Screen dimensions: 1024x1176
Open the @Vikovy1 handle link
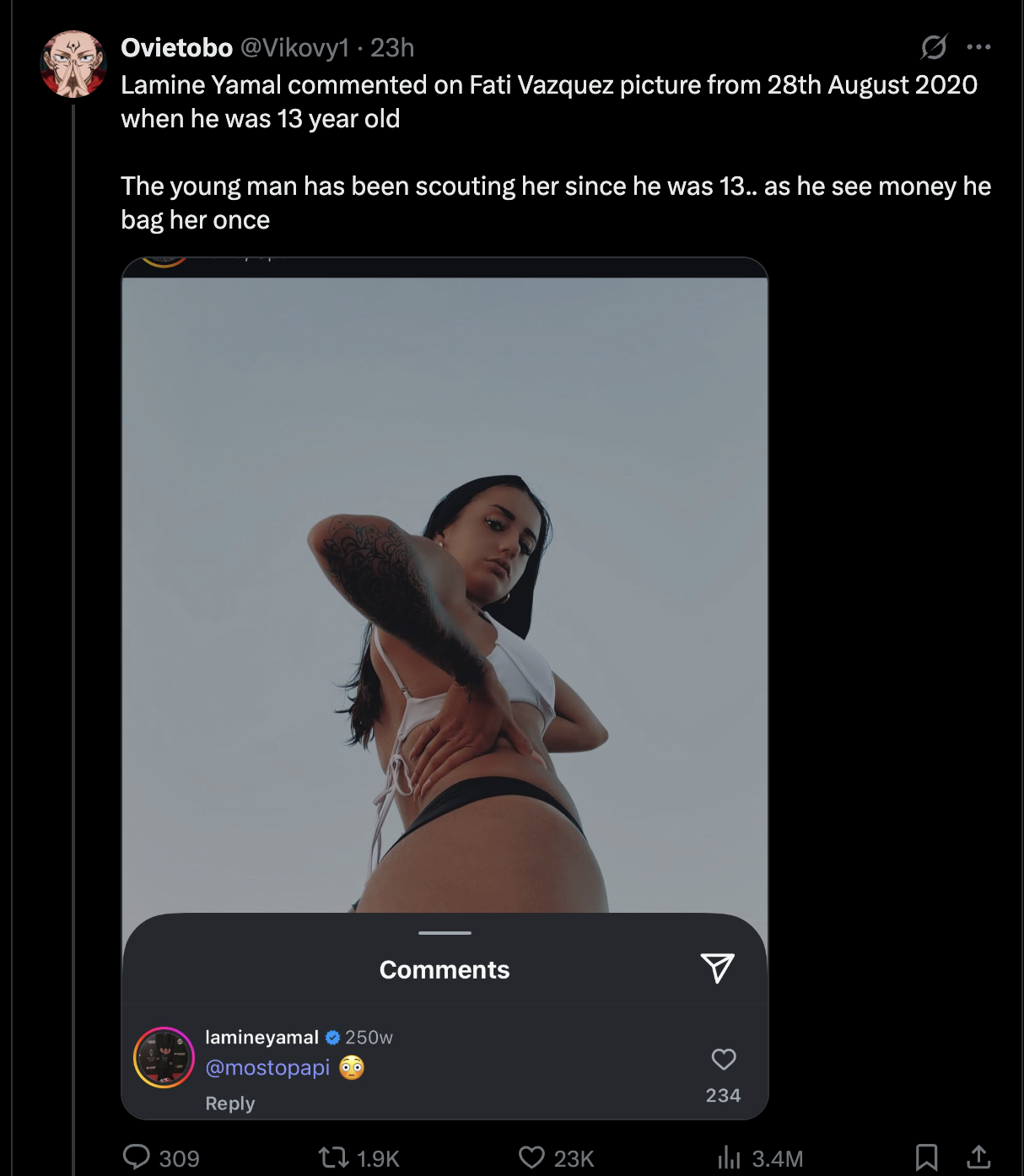pos(295,48)
